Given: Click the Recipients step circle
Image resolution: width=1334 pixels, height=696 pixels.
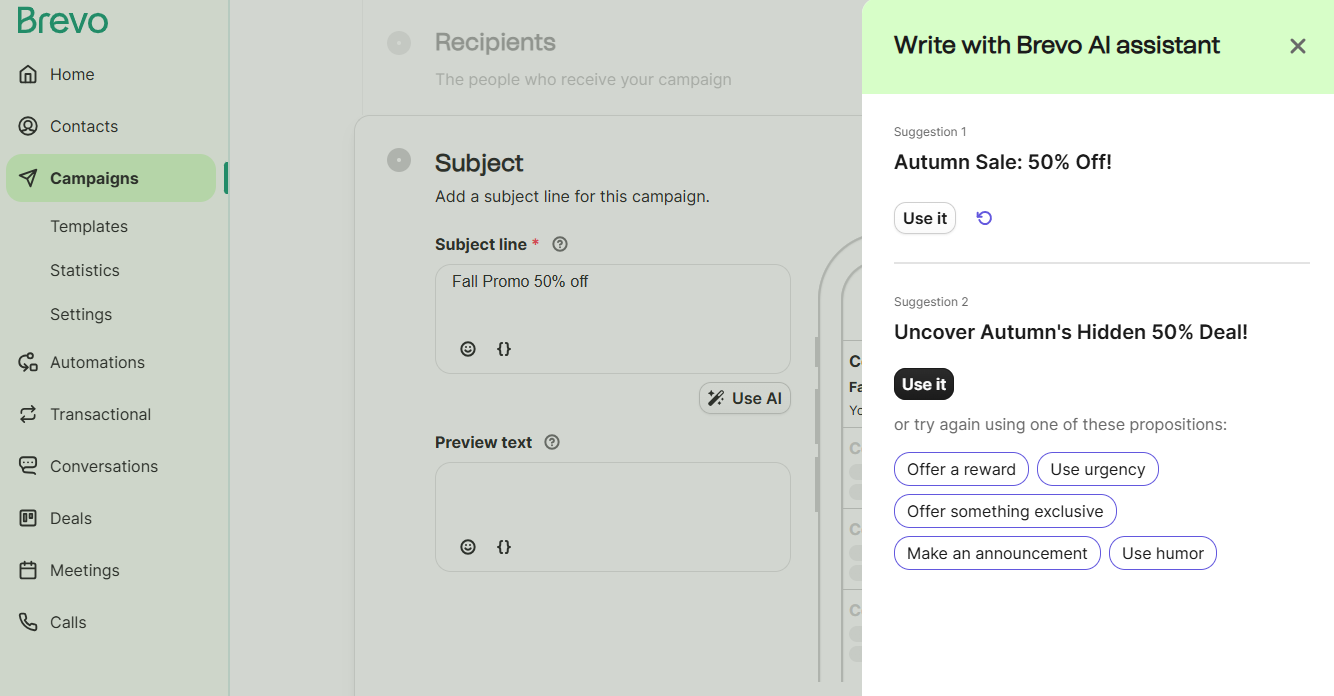Looking at the screenshot, I should tap(399, 43).
